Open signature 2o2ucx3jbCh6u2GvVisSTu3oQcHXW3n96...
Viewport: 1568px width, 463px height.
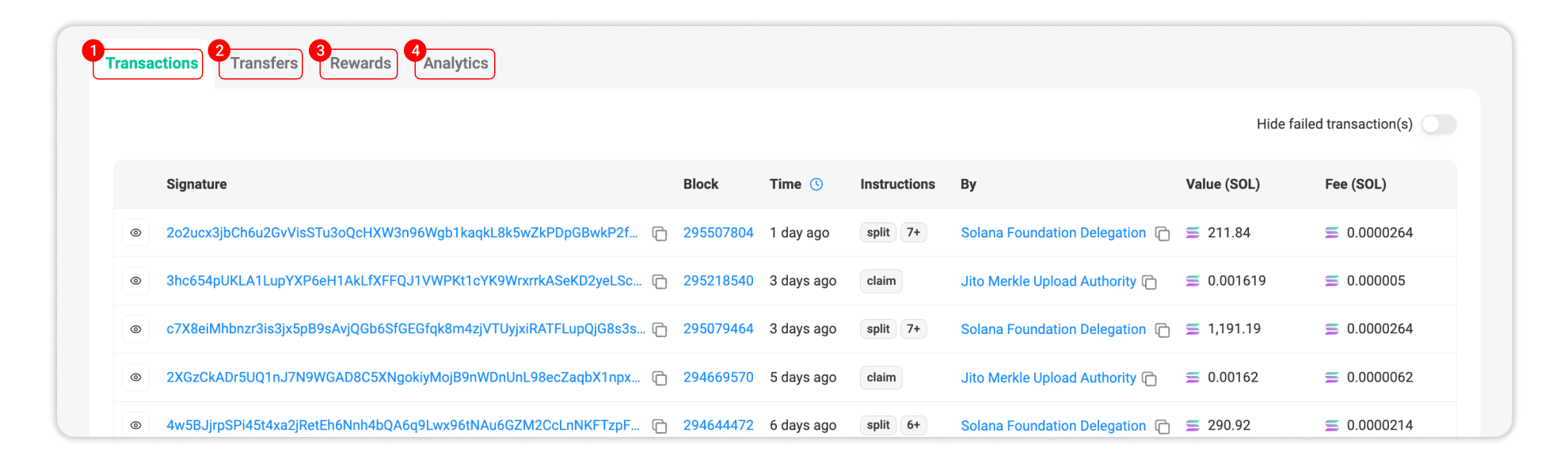402,233
